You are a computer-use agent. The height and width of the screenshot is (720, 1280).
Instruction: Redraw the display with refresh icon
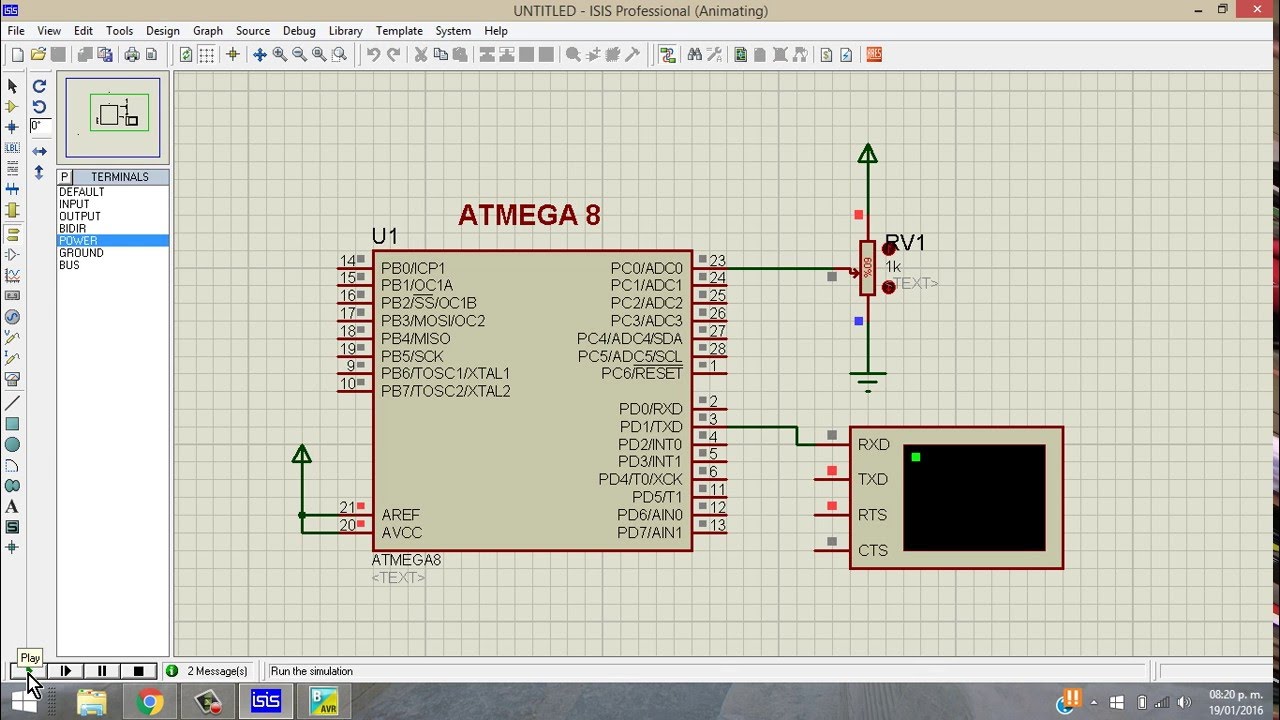186,55
